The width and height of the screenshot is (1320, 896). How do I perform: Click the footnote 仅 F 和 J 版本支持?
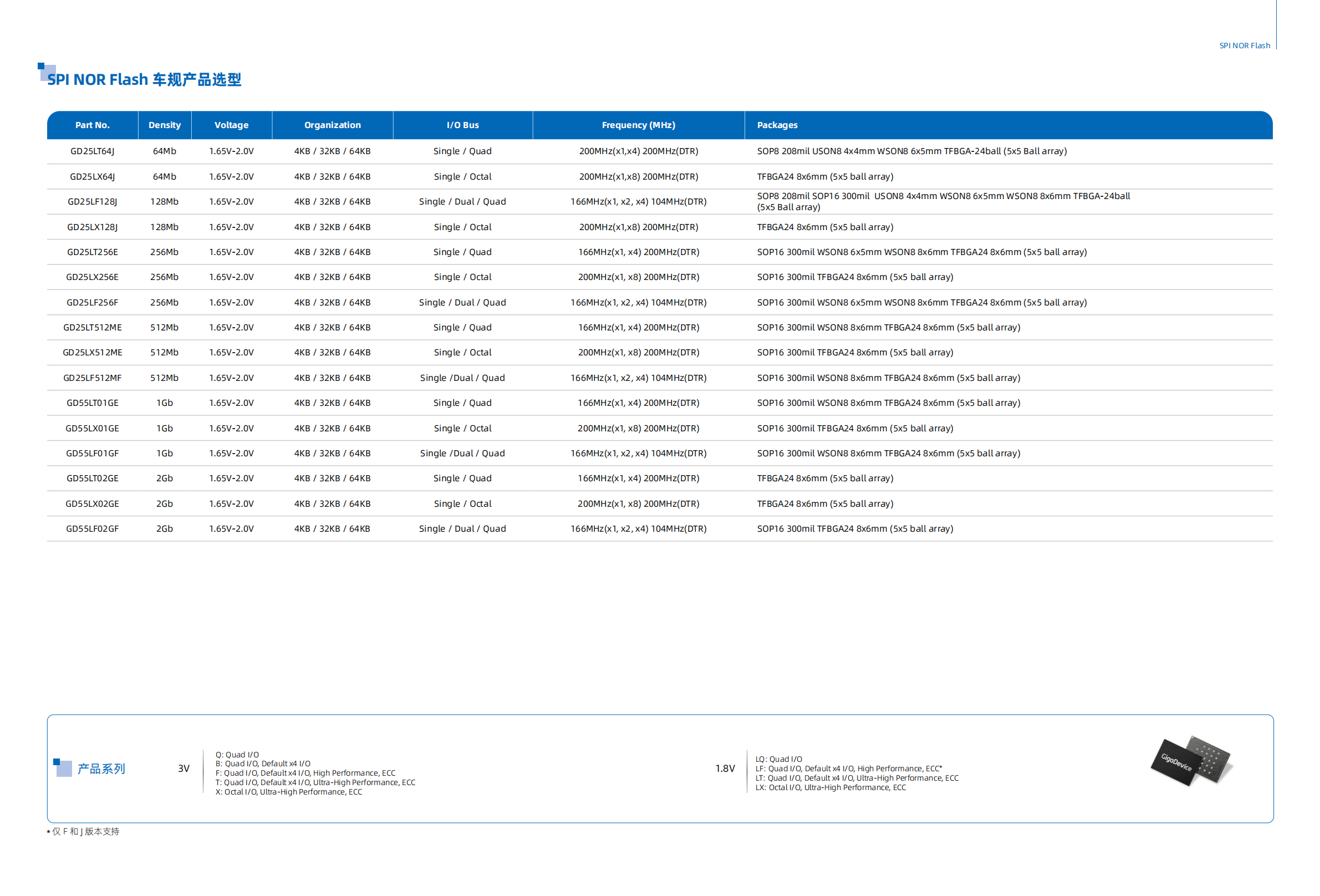click(84, 831)
